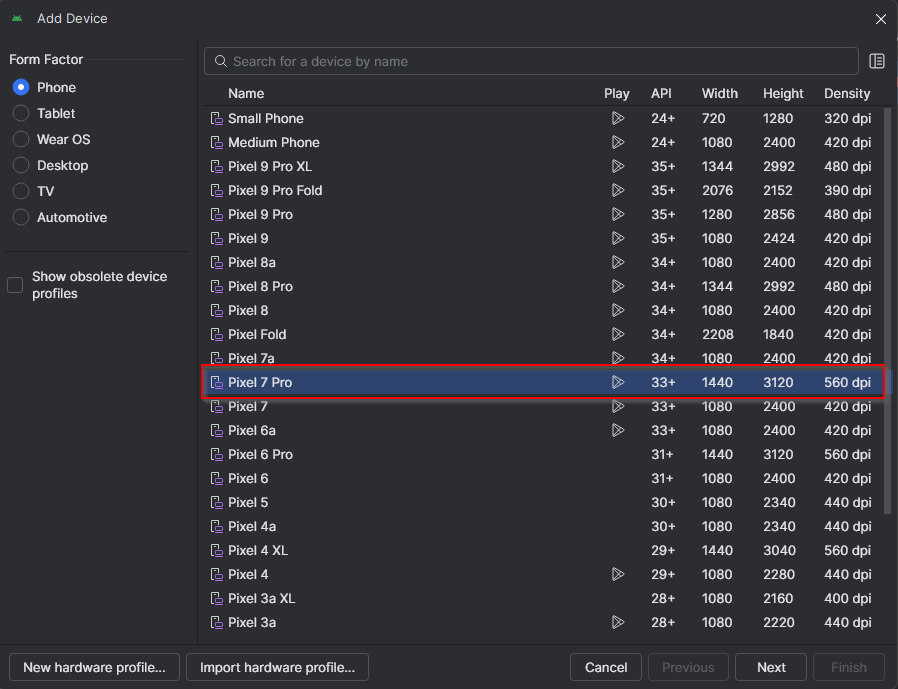
Task: Click the 30+ API value of Pixel 5
Action: (663, 503)
